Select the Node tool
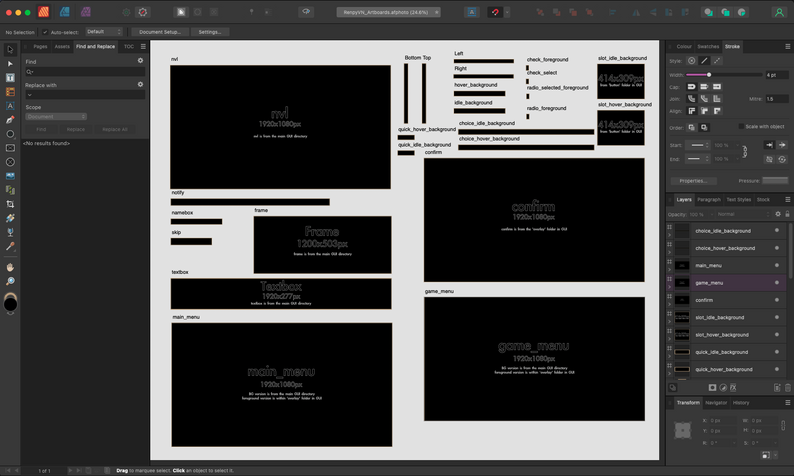794x476 pixels. point(10,64)
